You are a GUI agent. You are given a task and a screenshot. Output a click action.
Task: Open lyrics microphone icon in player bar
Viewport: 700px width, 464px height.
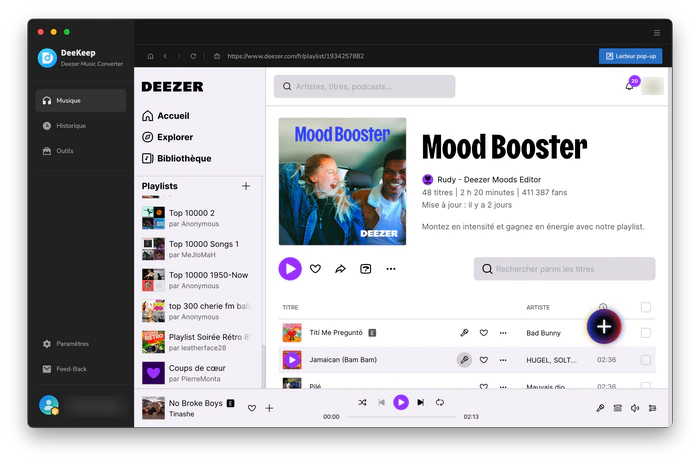[600, 408]
